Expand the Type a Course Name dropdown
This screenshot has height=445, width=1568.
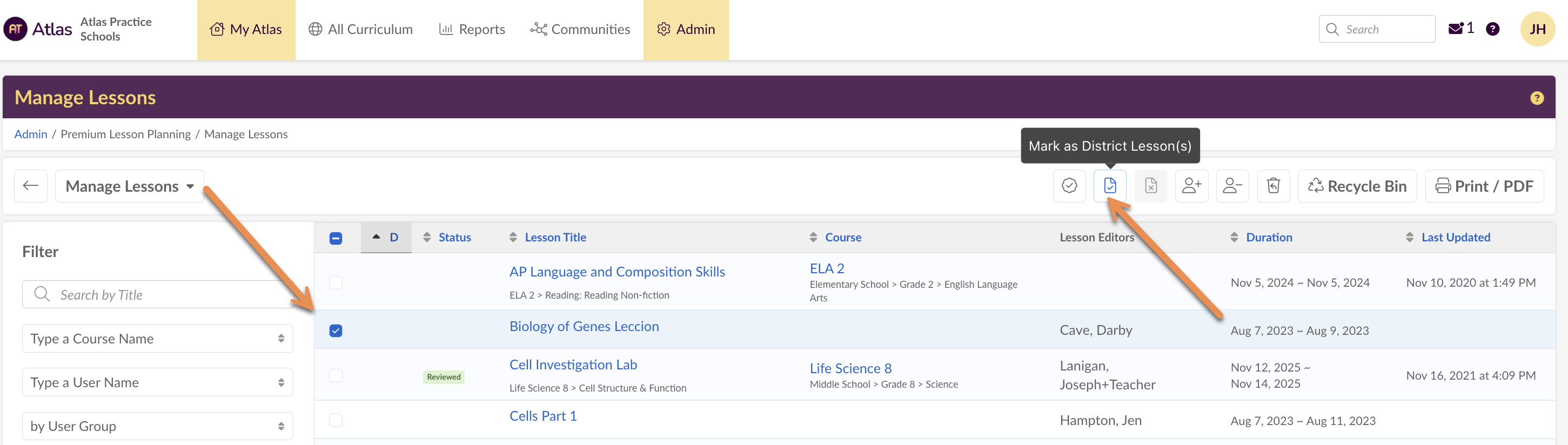coord(157,339)
